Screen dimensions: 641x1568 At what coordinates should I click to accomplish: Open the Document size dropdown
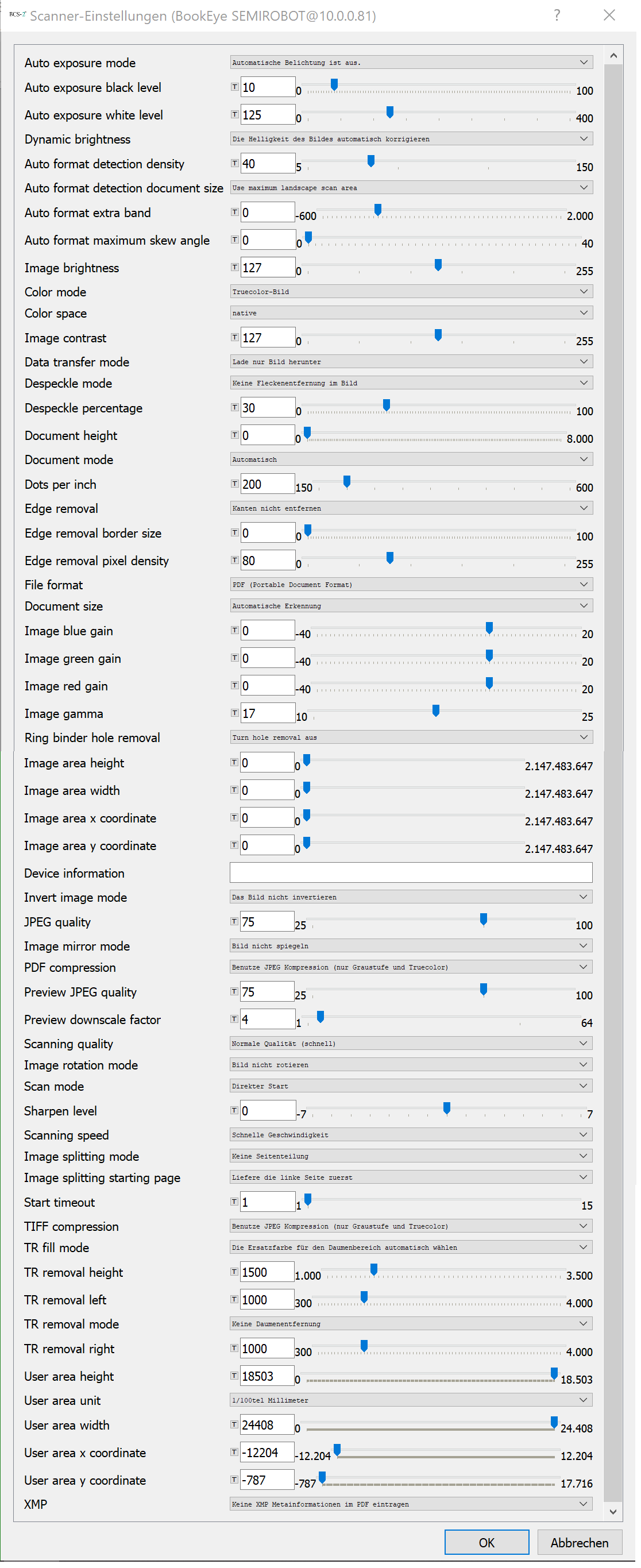point(411,605)
